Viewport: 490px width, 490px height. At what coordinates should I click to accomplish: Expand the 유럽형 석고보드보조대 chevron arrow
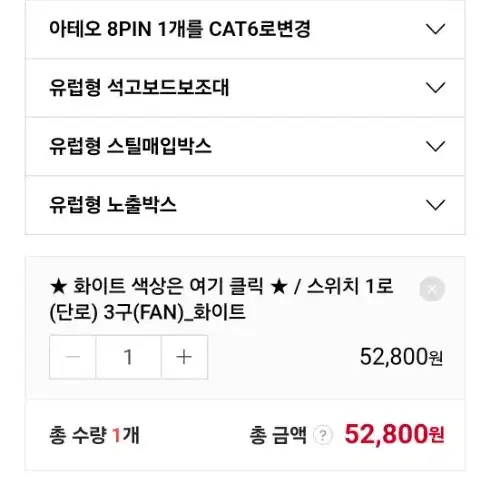click(x=435, y=88)
